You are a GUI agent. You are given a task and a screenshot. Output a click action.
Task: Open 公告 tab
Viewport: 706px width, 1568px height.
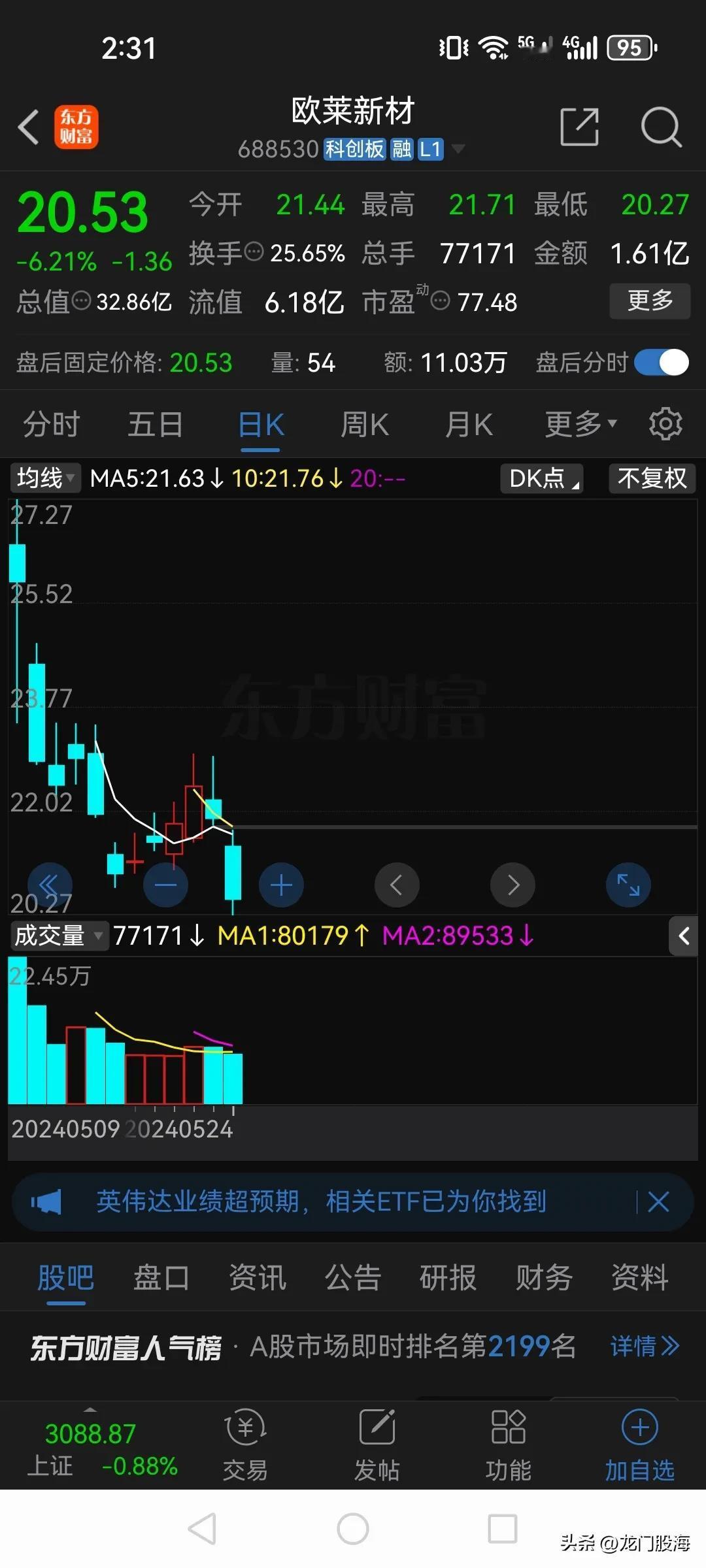pyautogui.click(x=353, y=1277)
